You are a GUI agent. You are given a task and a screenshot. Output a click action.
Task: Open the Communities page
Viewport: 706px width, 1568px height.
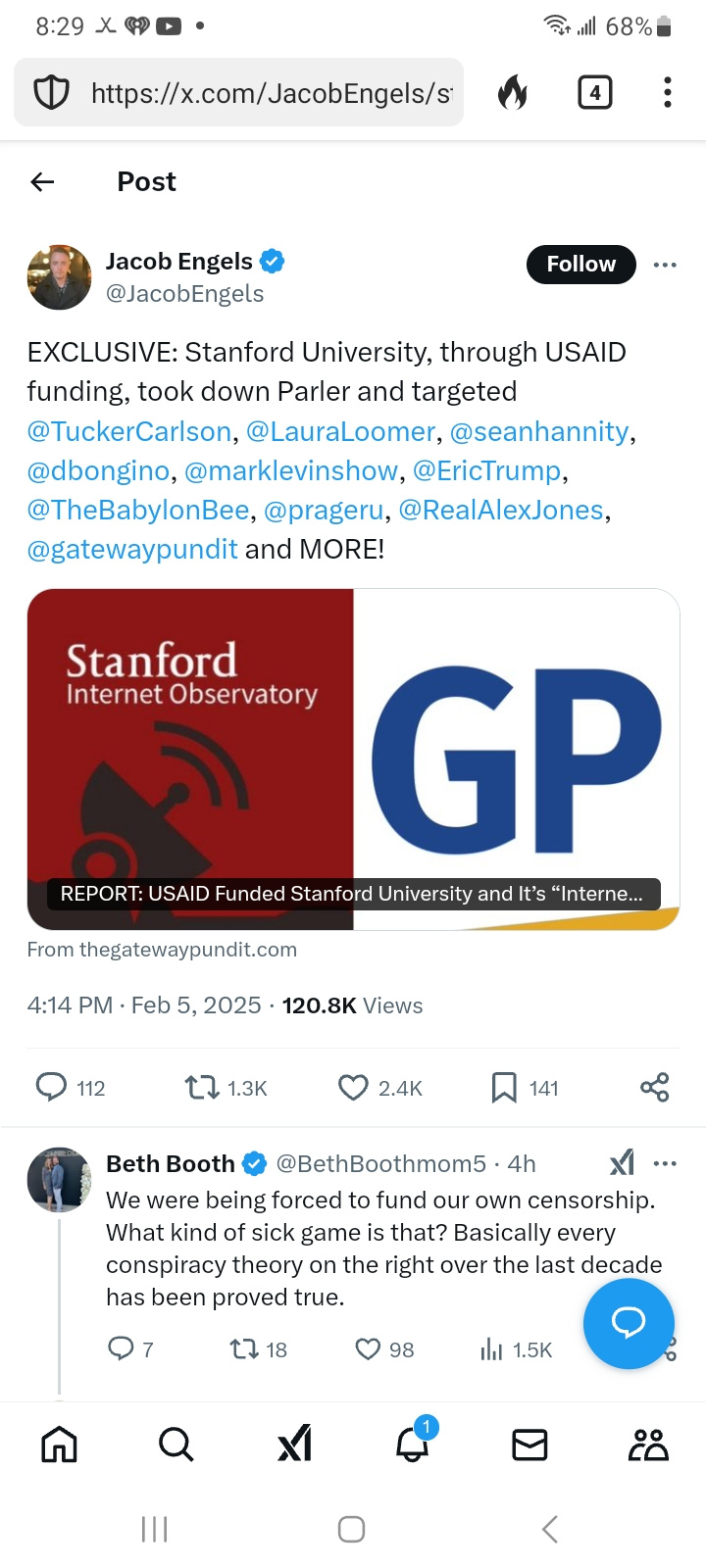(646, 1444)
